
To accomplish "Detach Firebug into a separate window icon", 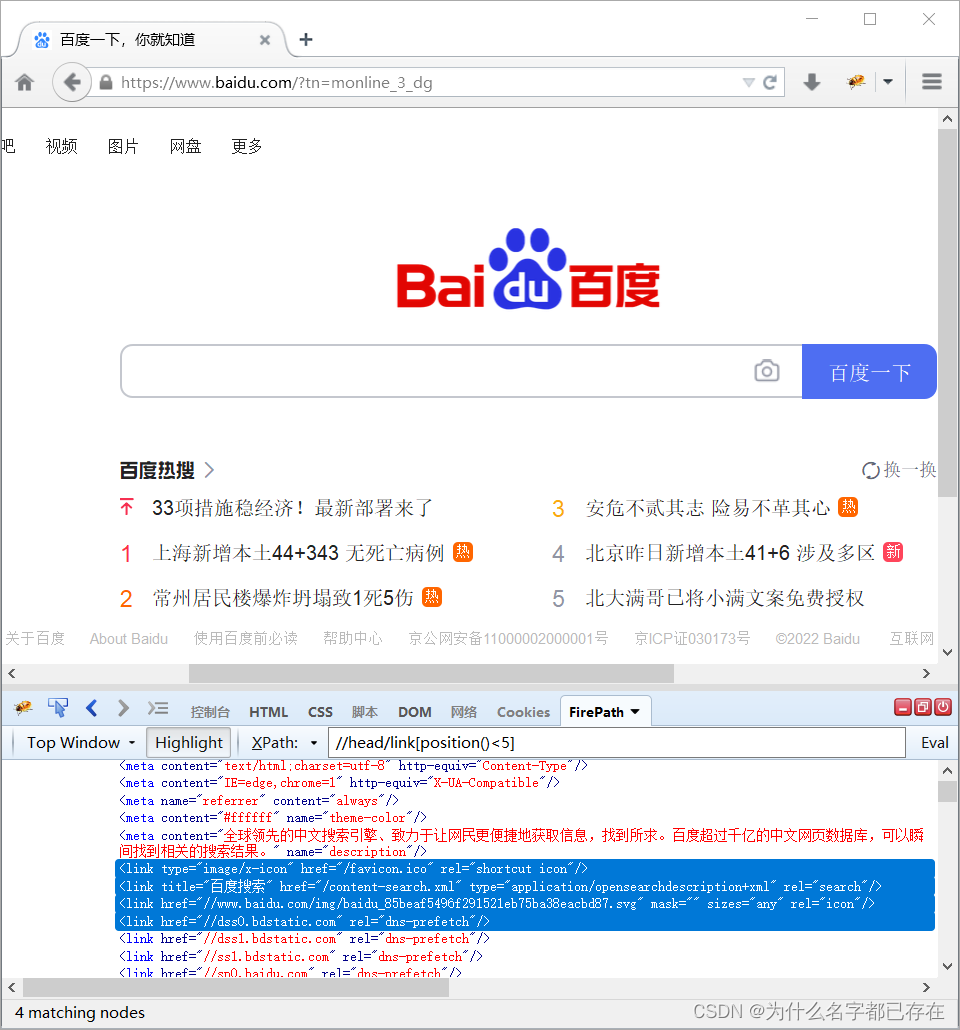I will [923, 707].
